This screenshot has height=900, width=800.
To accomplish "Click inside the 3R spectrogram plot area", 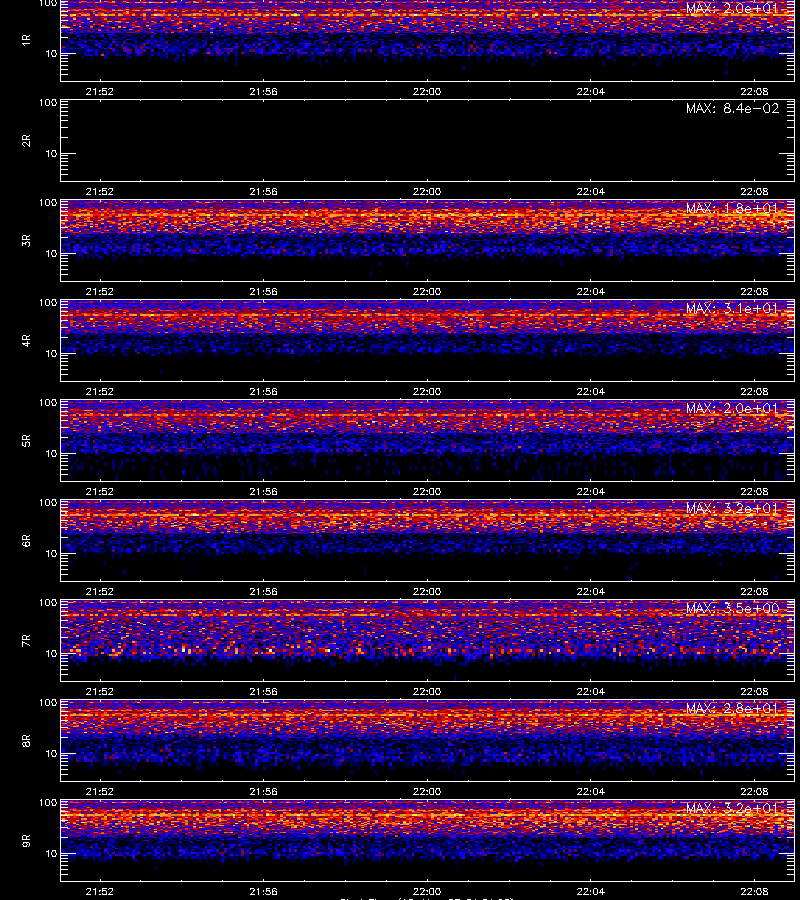I will (427, 240).
